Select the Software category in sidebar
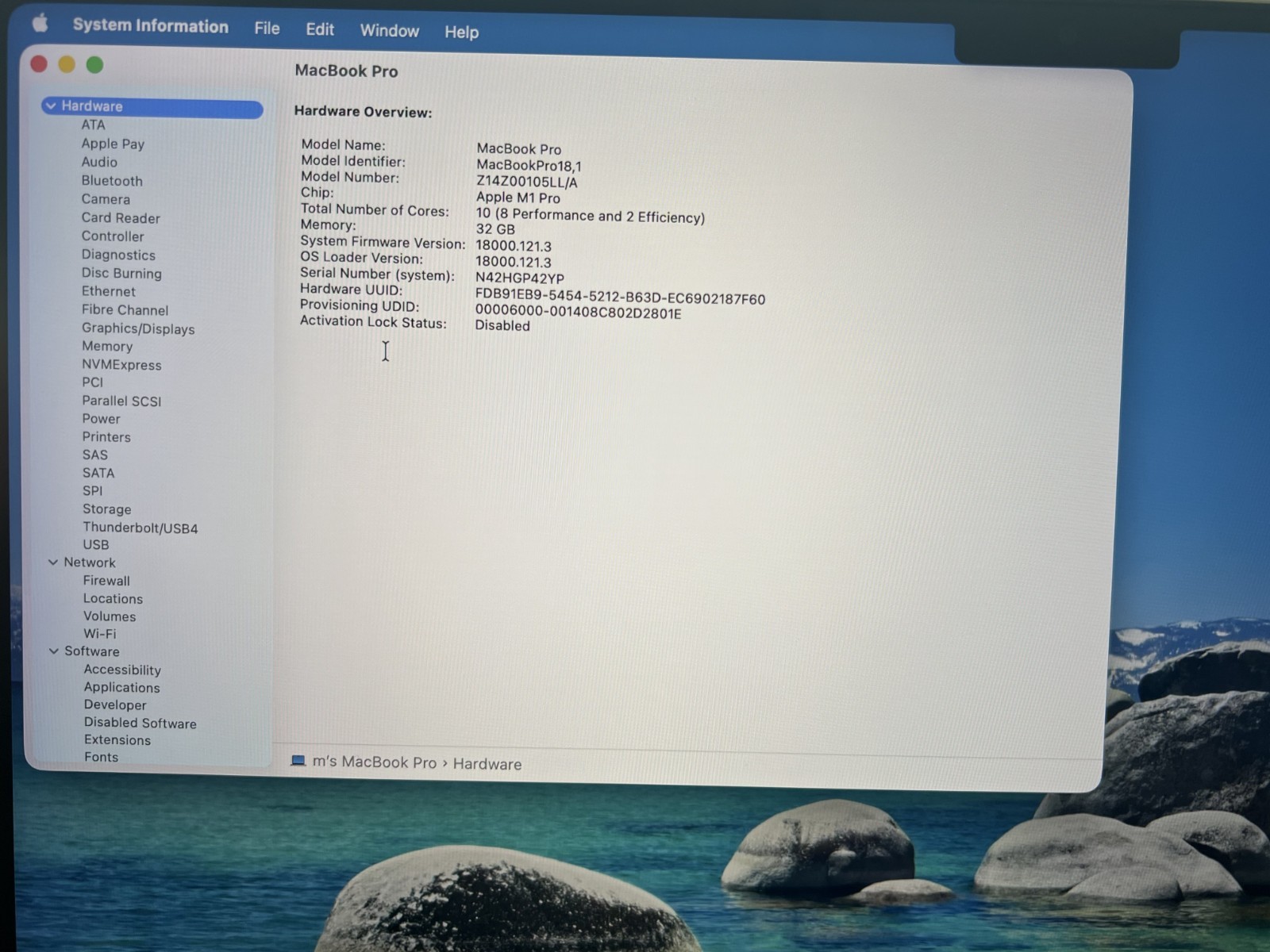The image size is (1270, 952). 92,651
